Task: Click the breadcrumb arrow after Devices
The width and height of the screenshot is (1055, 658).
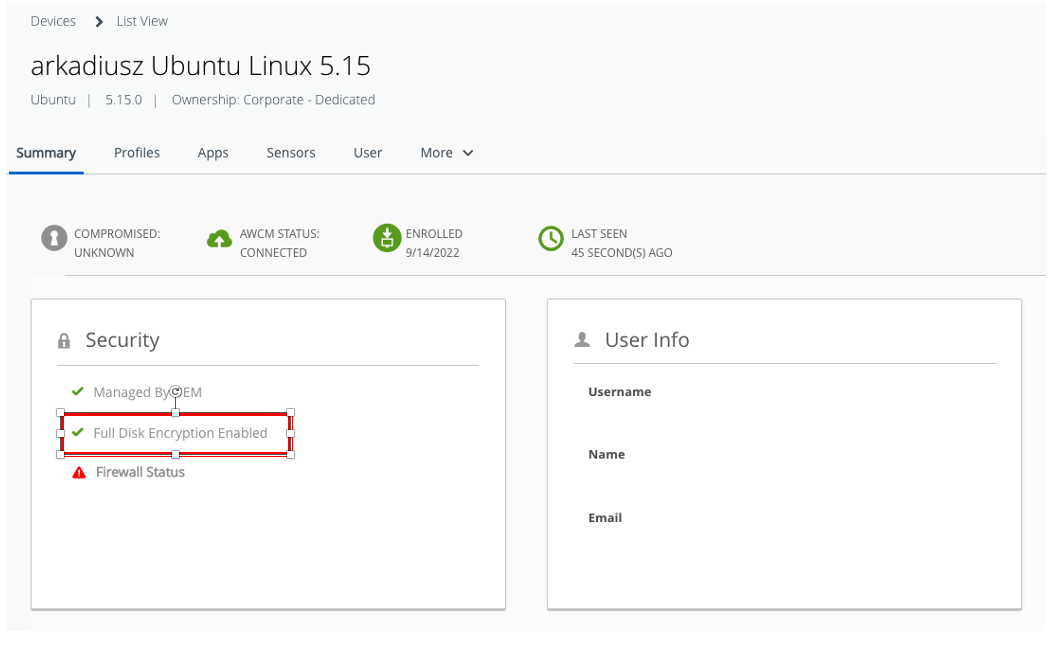Action: coord(99,21)
